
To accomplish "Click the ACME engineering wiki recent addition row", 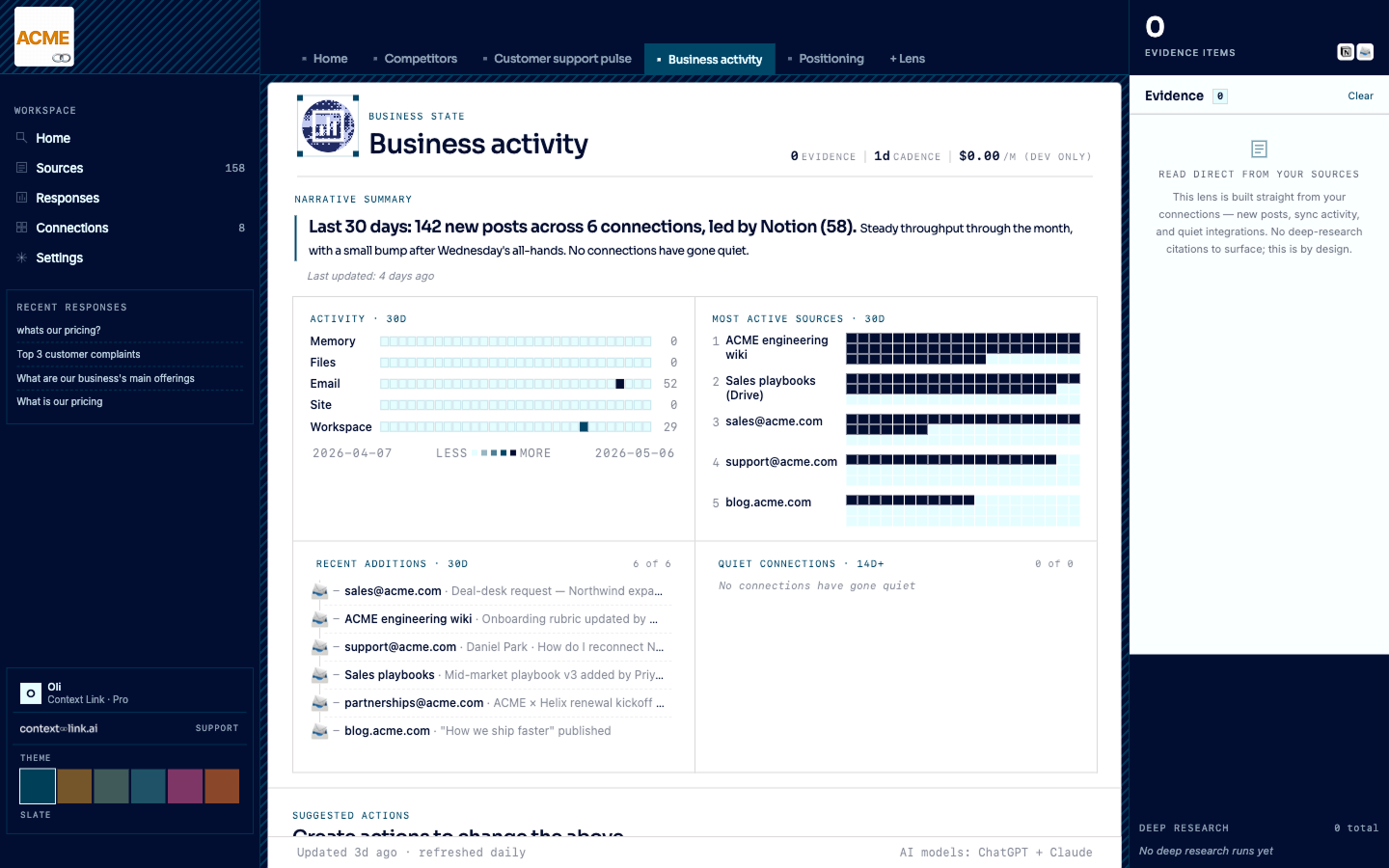I will pyautogui.click(x=491, y=619).
